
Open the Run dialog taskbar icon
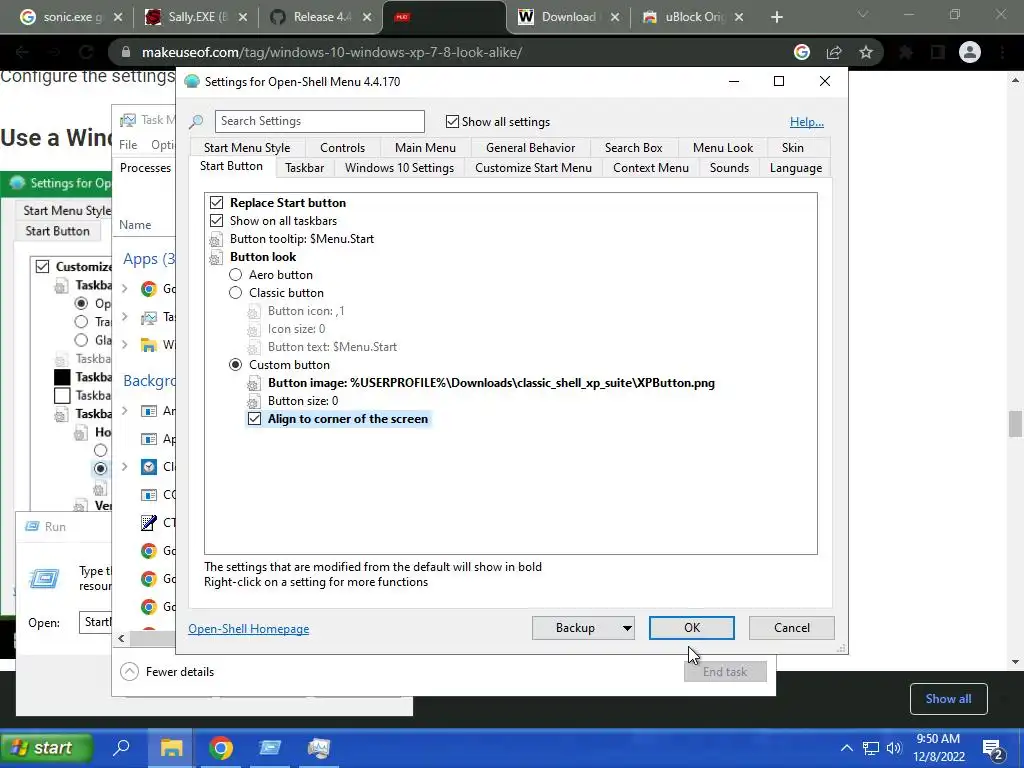click(x=270, y=748)
